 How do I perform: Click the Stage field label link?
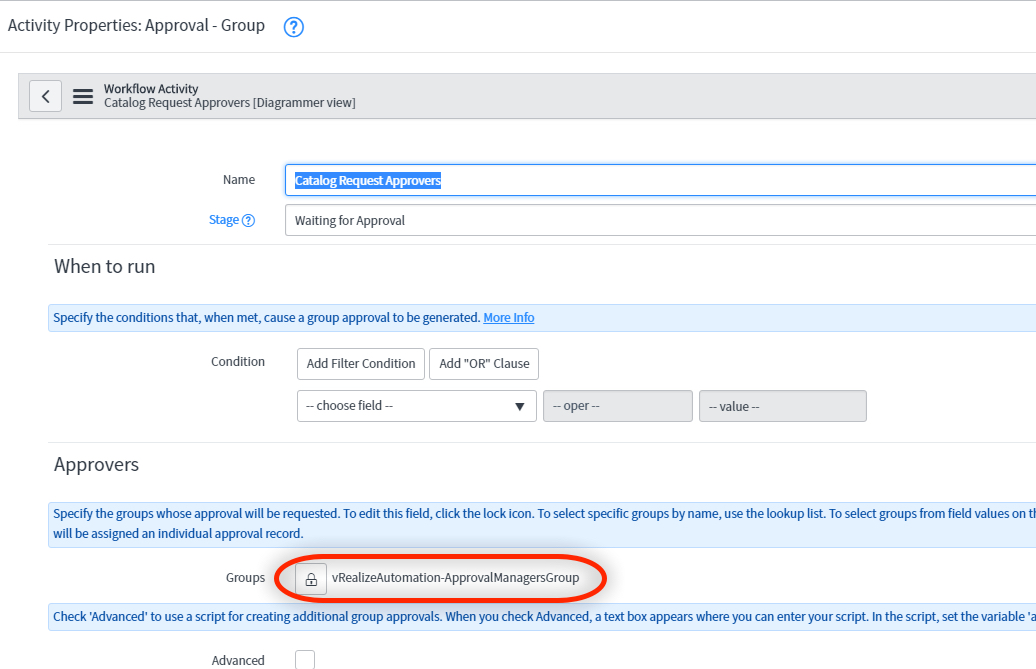tap(223, 220)
